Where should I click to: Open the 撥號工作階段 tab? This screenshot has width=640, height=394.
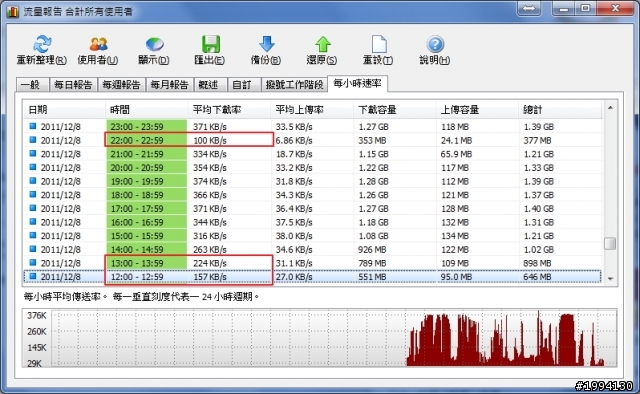coord(294,85)
